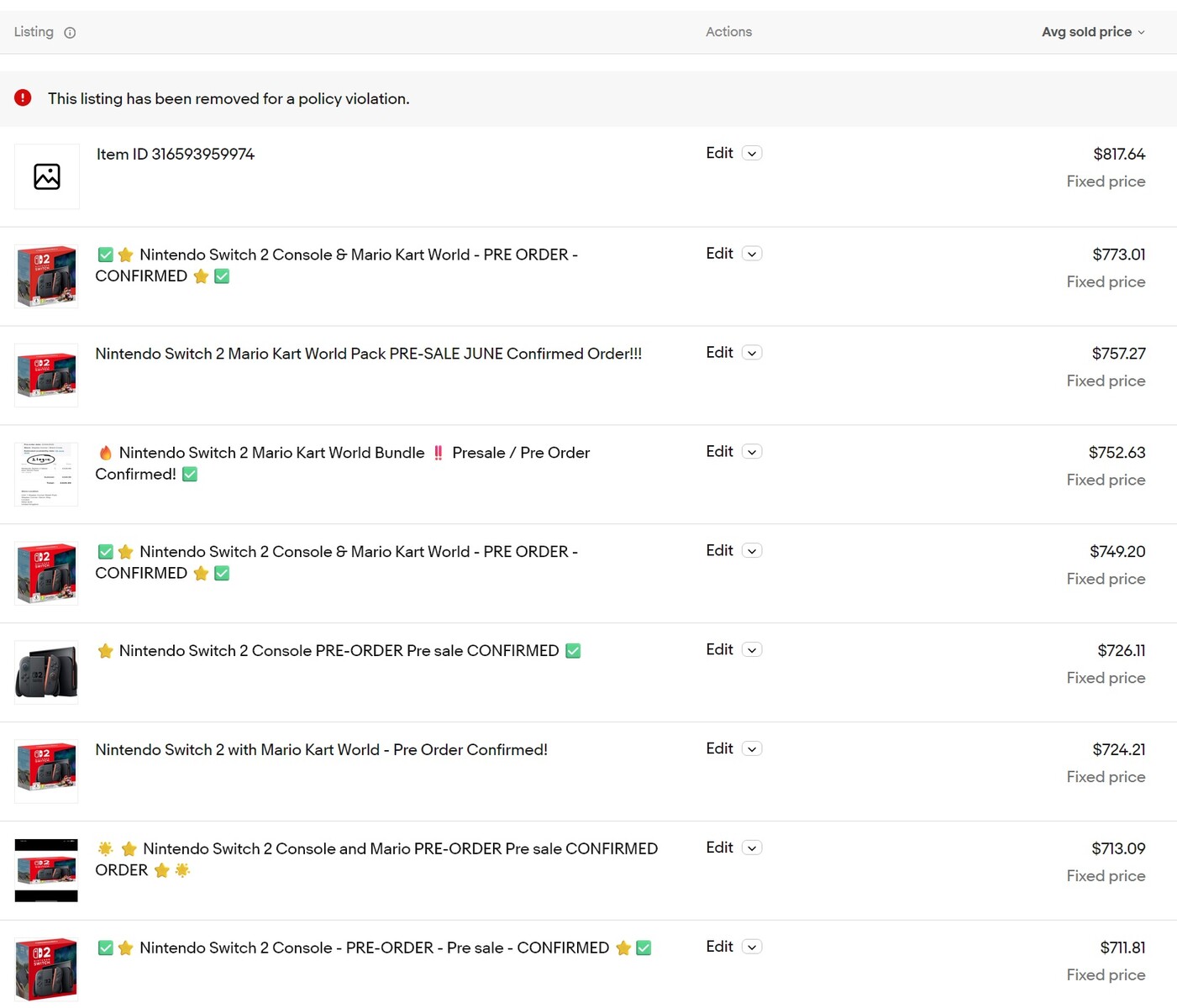Open thumbnail of the $713.09 listing
The height and width of the screenshot is (1008, 1177).
(47, 871)
